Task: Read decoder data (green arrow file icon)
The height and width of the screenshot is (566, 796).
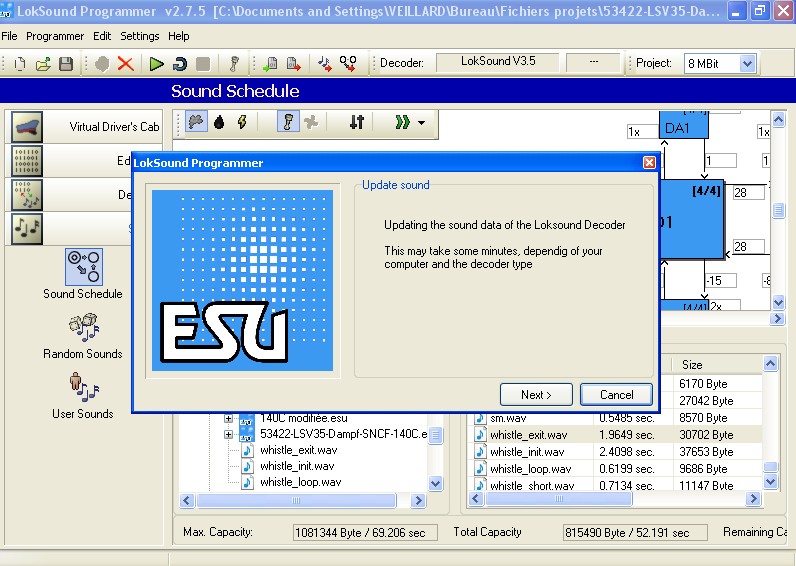Action: (270, 64)
